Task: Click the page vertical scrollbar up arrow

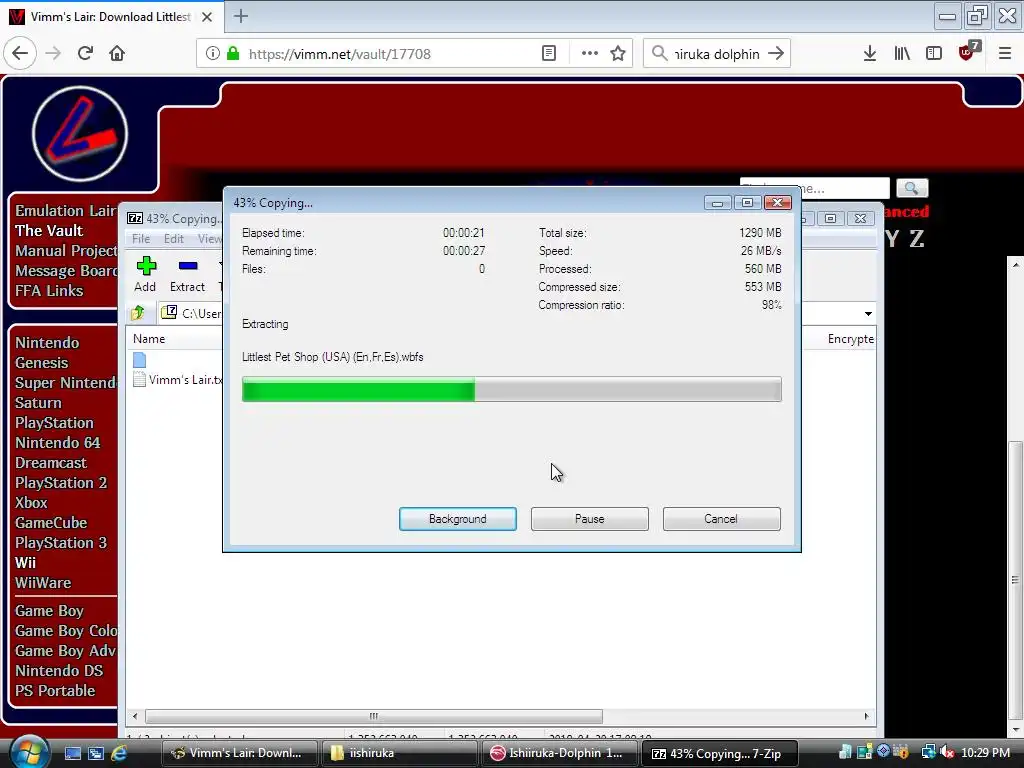Action: point(1016,264)
